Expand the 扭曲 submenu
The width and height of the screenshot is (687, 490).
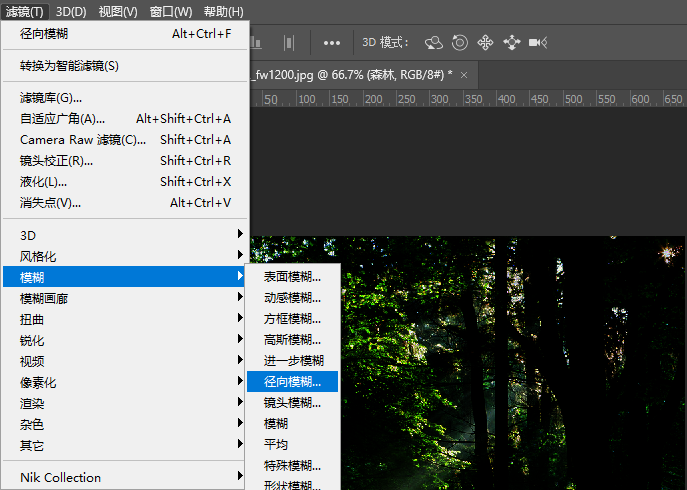click(x=124, y=319)
